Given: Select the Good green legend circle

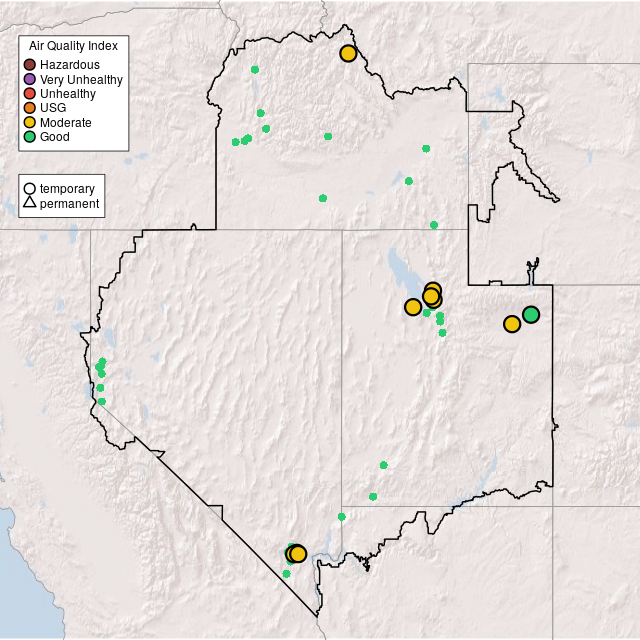Looking at the screenshot, I should (30, 136).
